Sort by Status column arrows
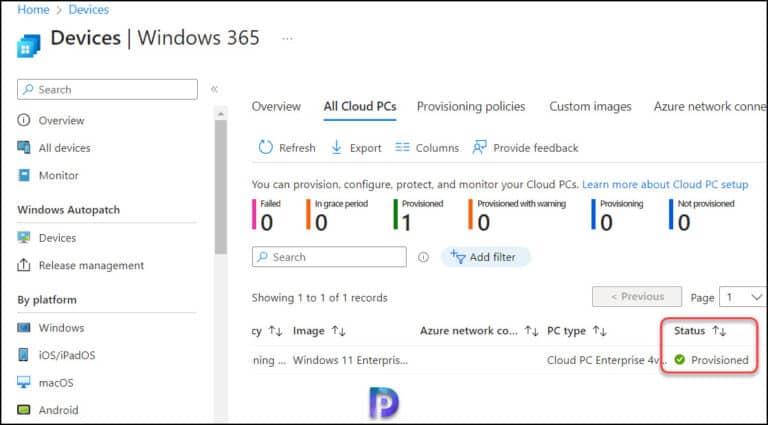 click(x=719, y=331)
